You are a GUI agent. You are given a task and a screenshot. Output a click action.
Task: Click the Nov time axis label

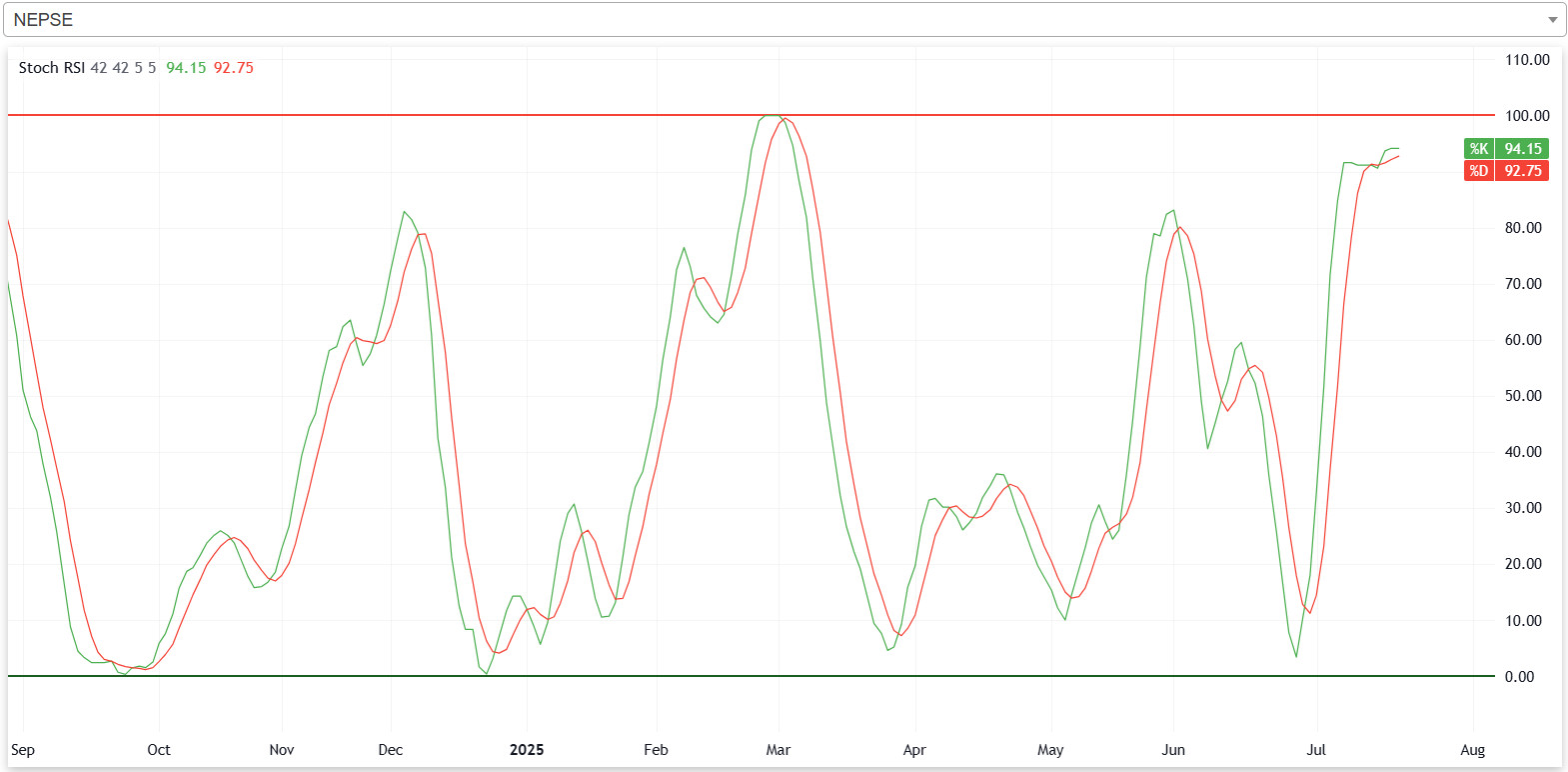pyautogui.click(x=282, y=750)
